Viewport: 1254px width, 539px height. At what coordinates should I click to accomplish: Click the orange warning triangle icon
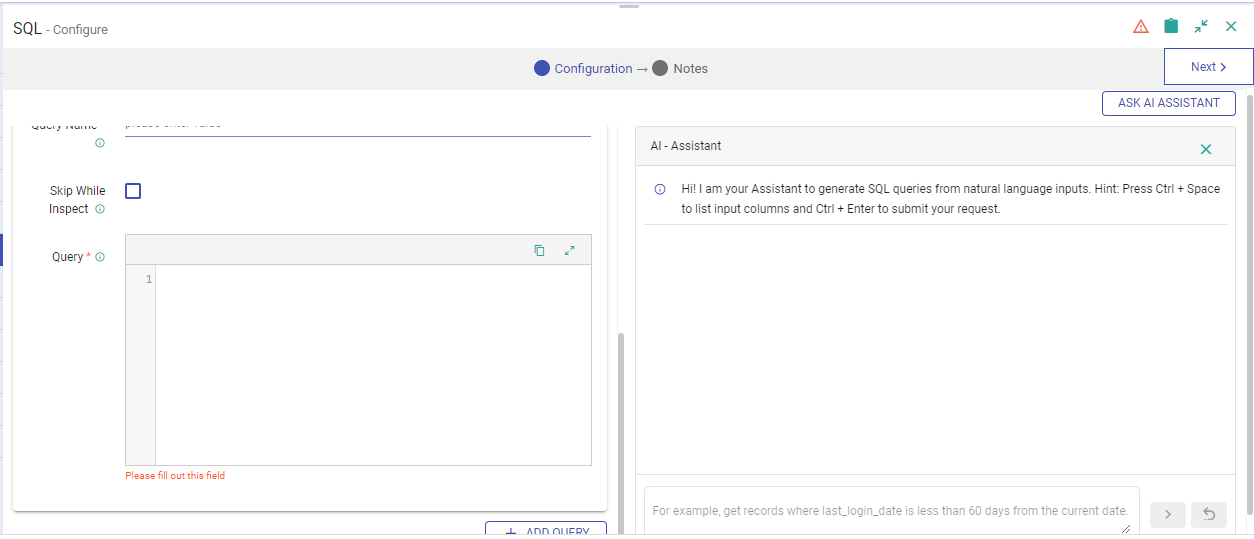pyautogui.click(x=1141, y=27)
